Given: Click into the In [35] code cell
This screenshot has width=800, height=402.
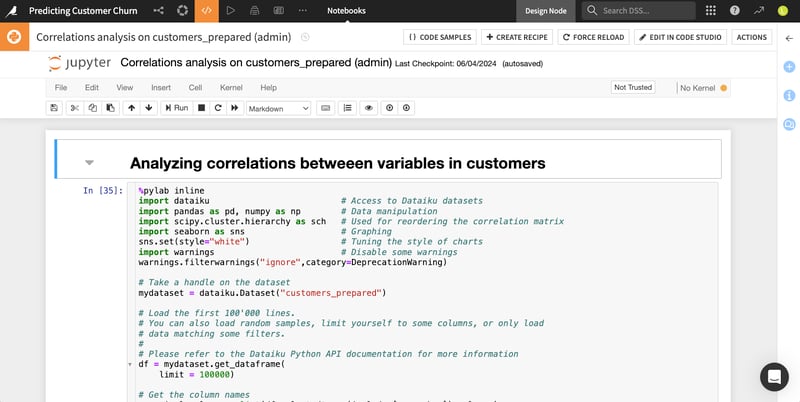Looking at the screenshot, I should (x=422, y=292).
